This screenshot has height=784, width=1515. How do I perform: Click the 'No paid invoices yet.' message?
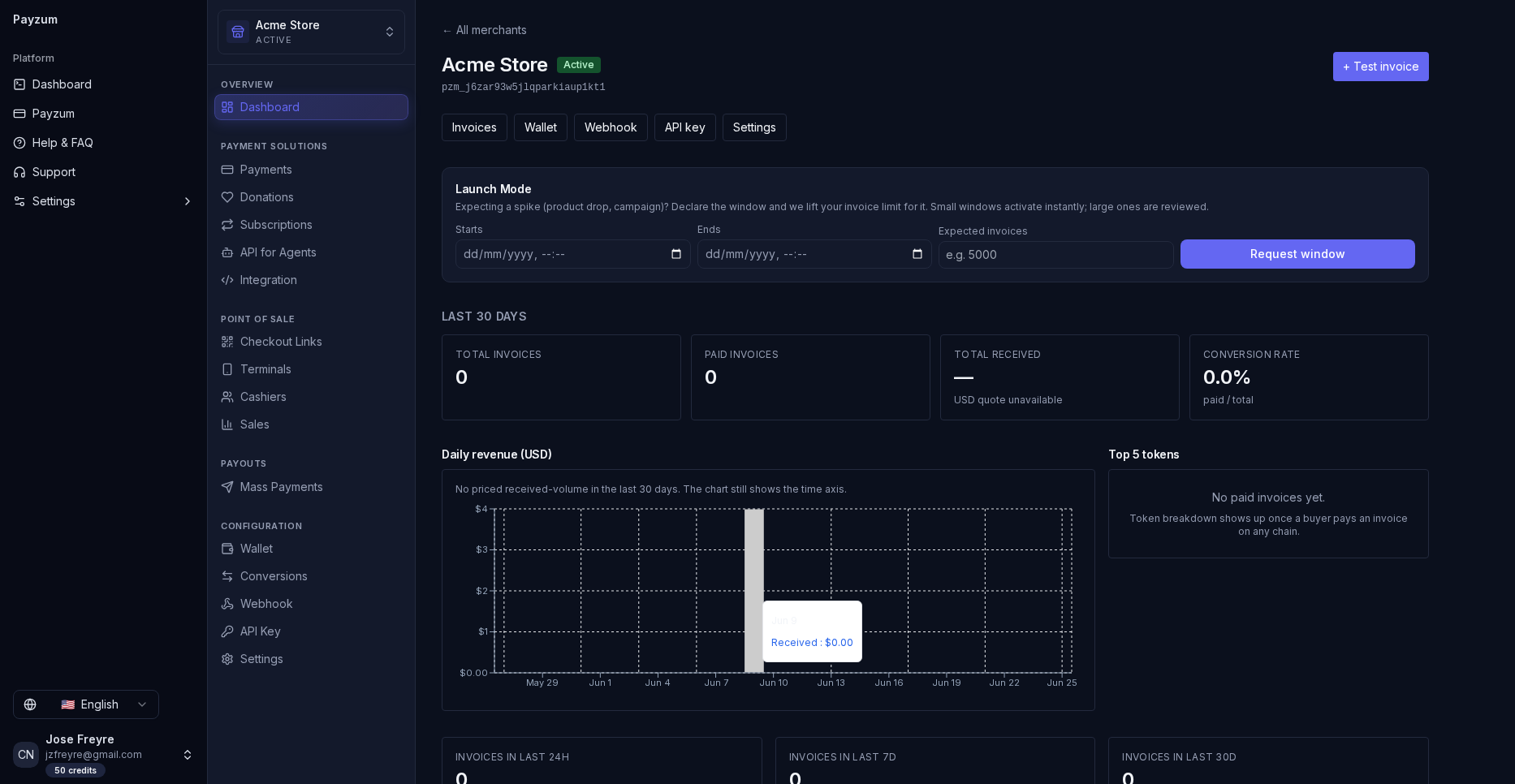pyautogui.click(x=1268, y=498)
